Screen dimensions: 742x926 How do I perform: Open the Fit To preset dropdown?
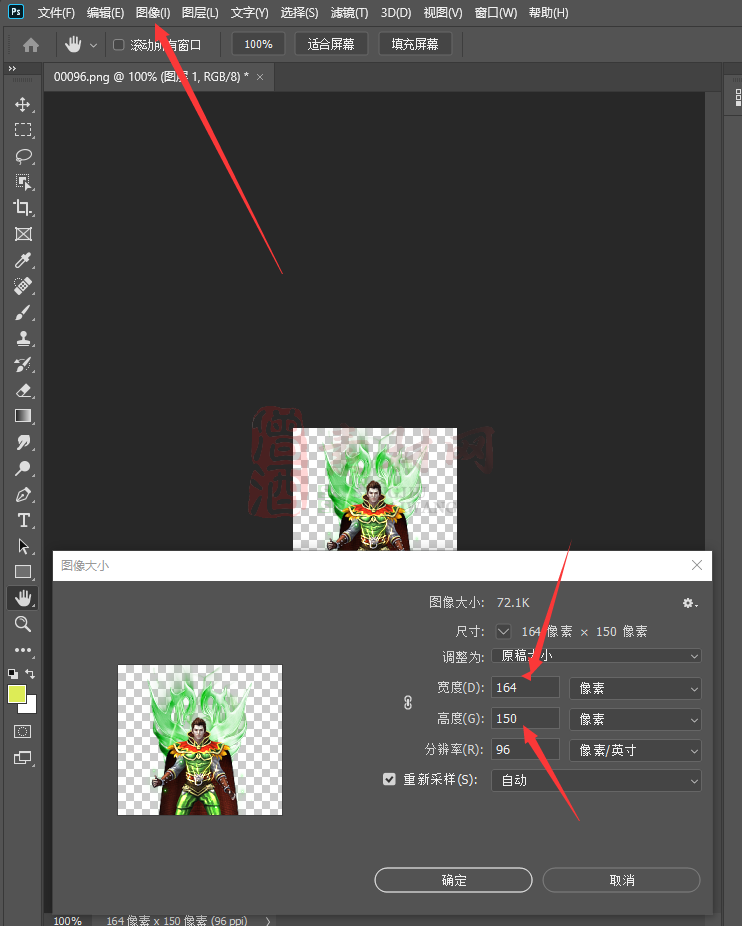coord(596,656)
